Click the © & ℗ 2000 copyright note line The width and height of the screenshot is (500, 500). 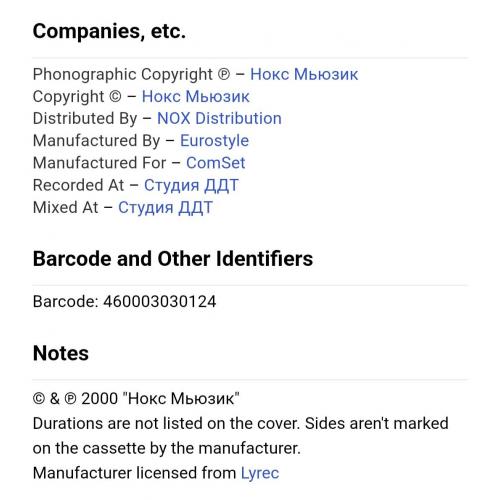(x=136, y=398)
